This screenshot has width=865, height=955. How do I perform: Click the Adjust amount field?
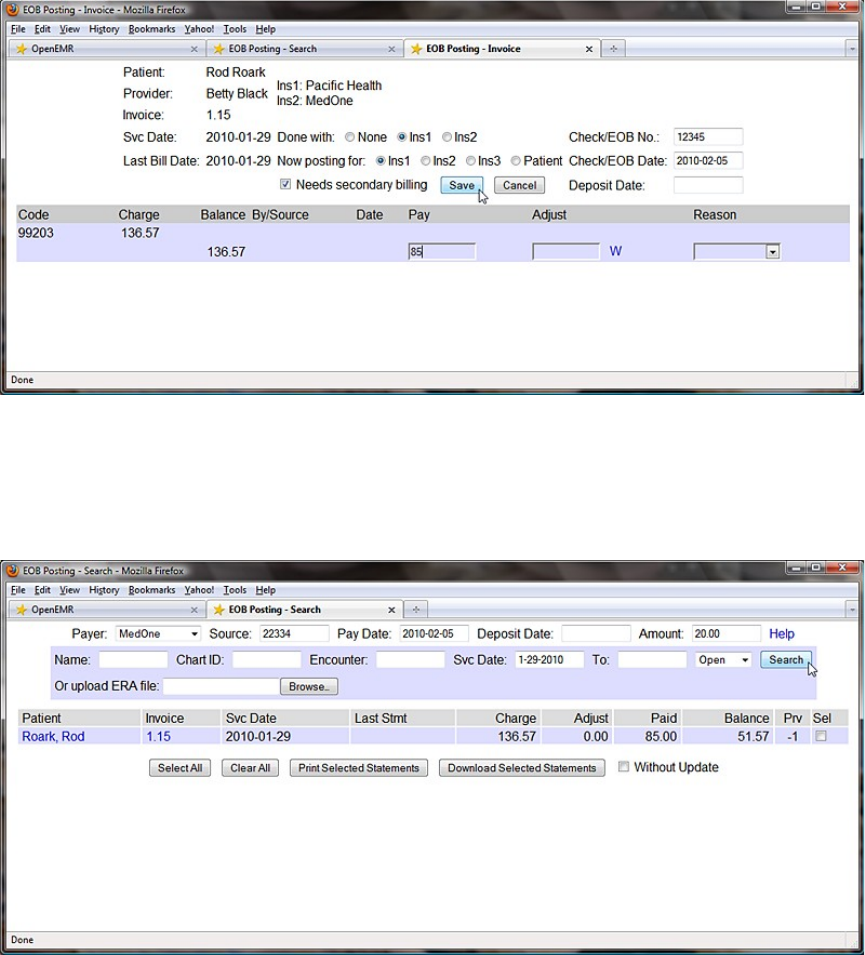pyautogui.click(x=566, y=252)
